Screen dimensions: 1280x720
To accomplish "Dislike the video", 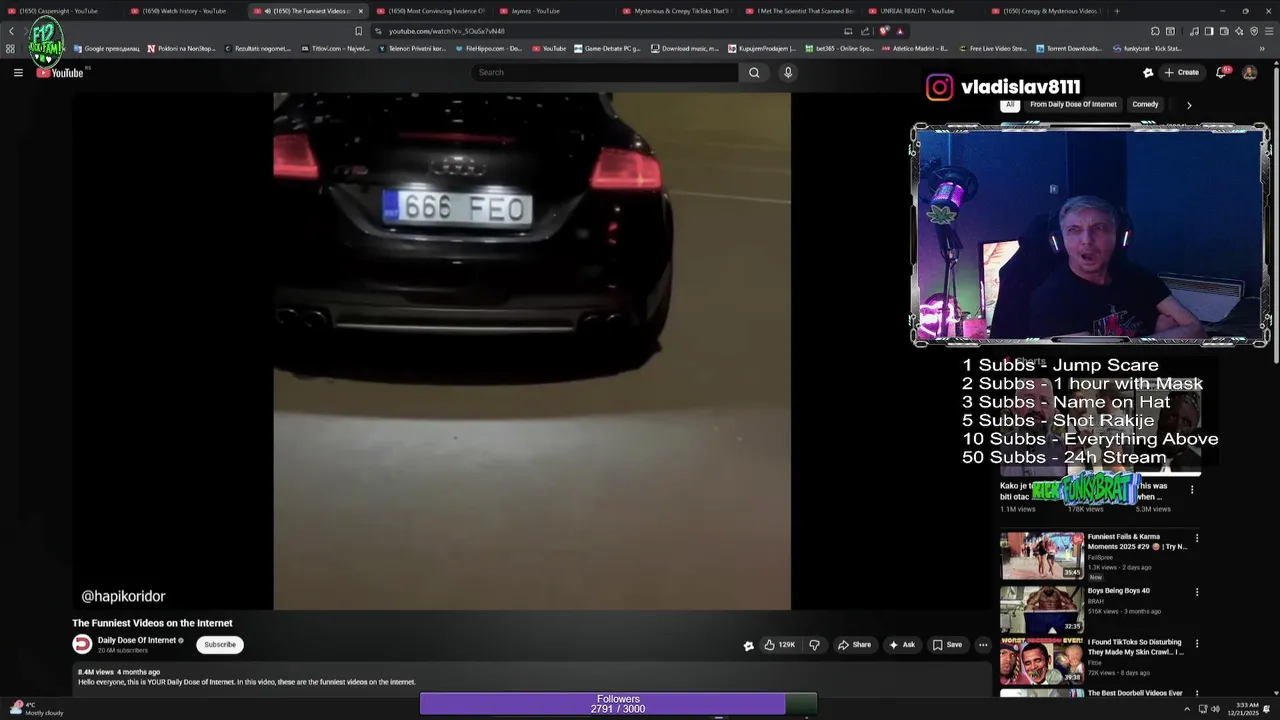I will 814,645.
